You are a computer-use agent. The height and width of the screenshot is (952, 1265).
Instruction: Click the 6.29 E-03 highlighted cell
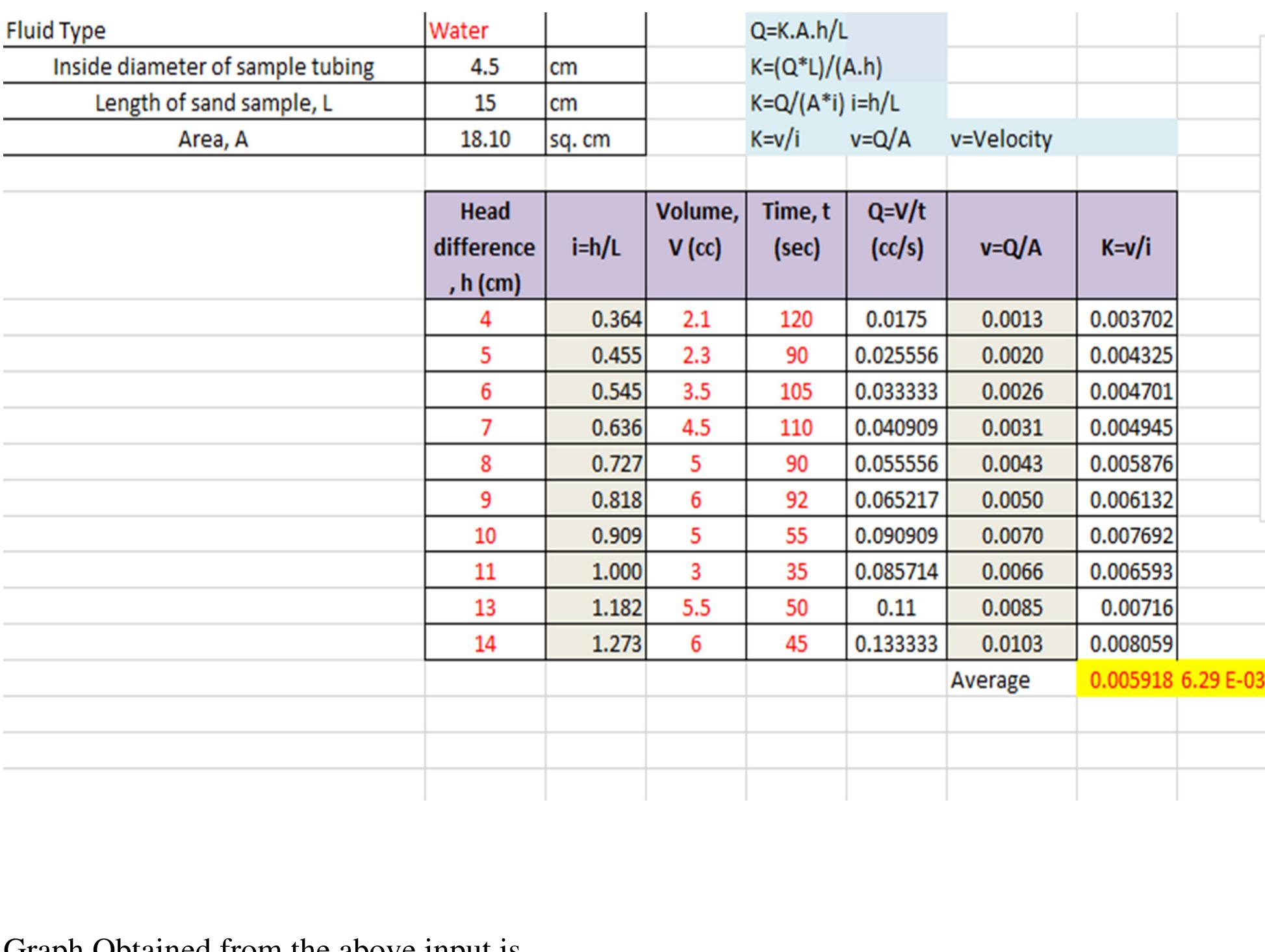pyautogui.click(x=1221, y=680)
